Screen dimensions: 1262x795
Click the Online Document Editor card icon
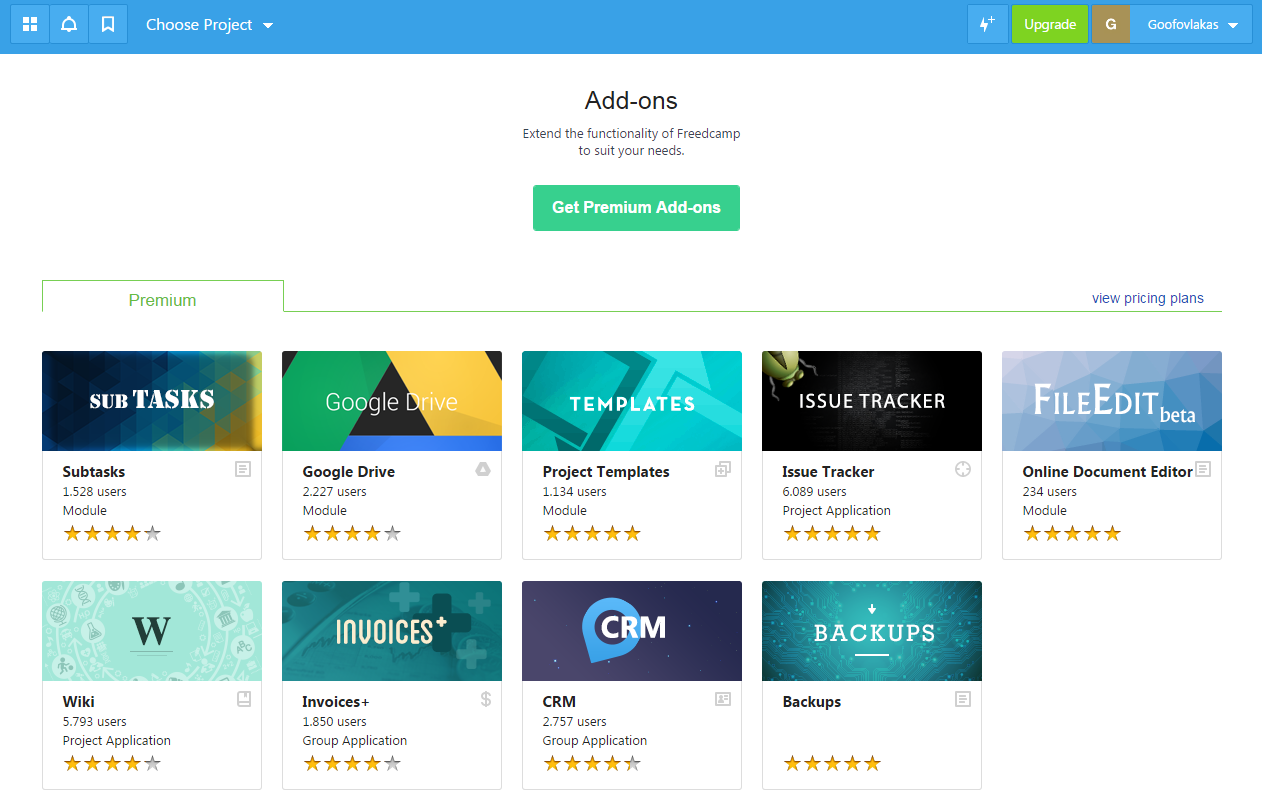1203,469
